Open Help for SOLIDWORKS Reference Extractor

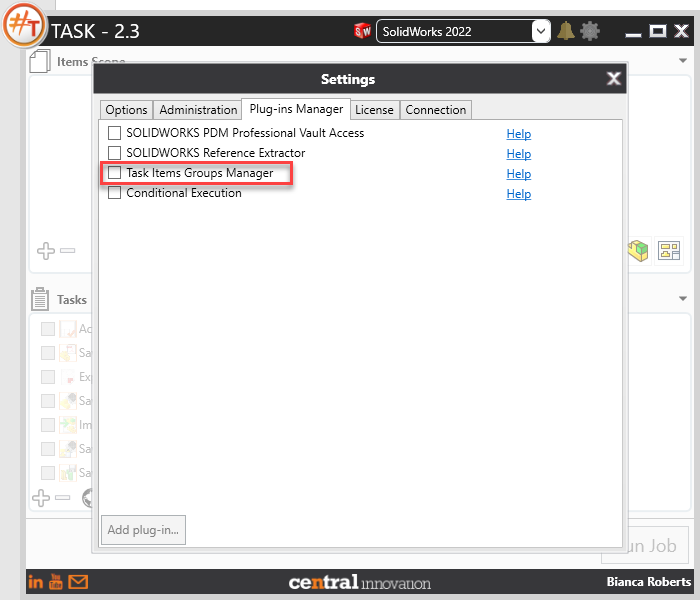coord(519,154)
